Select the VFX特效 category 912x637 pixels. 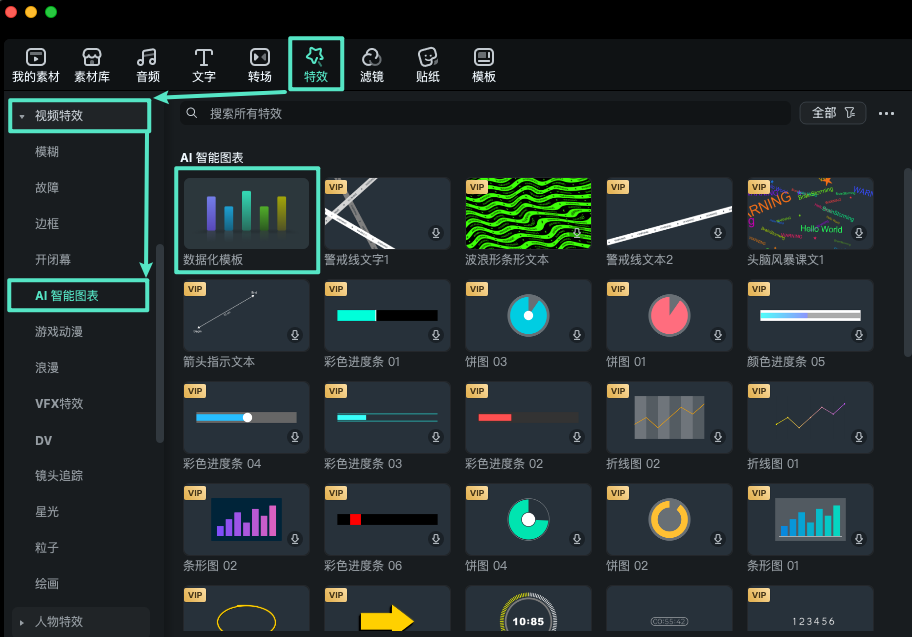[59, 404]
